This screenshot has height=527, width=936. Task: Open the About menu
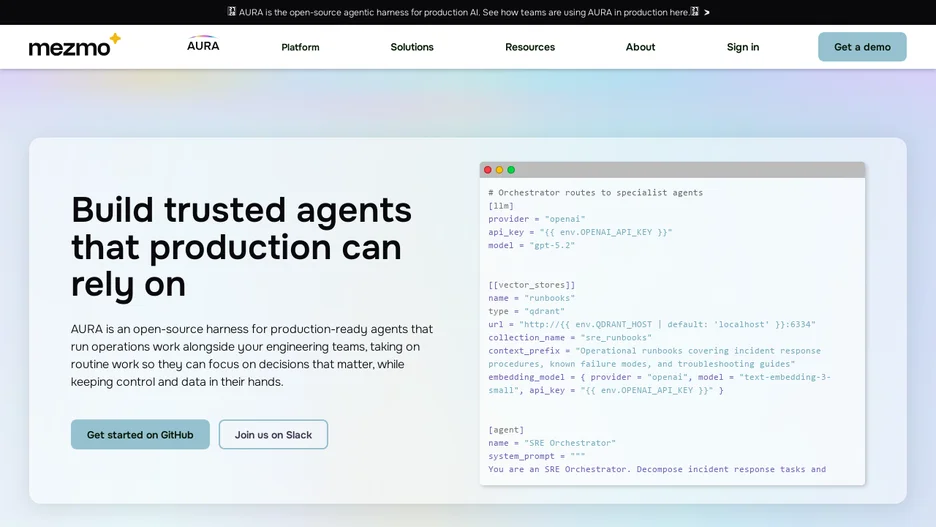(x=641, y=47)
